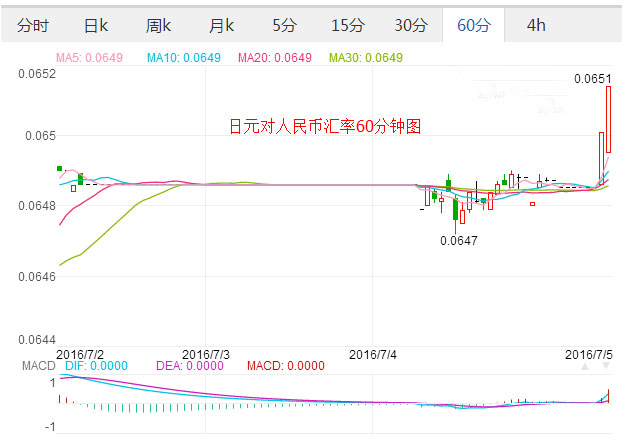Image resolution: width=622 pixels, height=435 pixels.
Task: Switch to the 4h chart tab
Action: pyautogui.click(x=536, y=25)
